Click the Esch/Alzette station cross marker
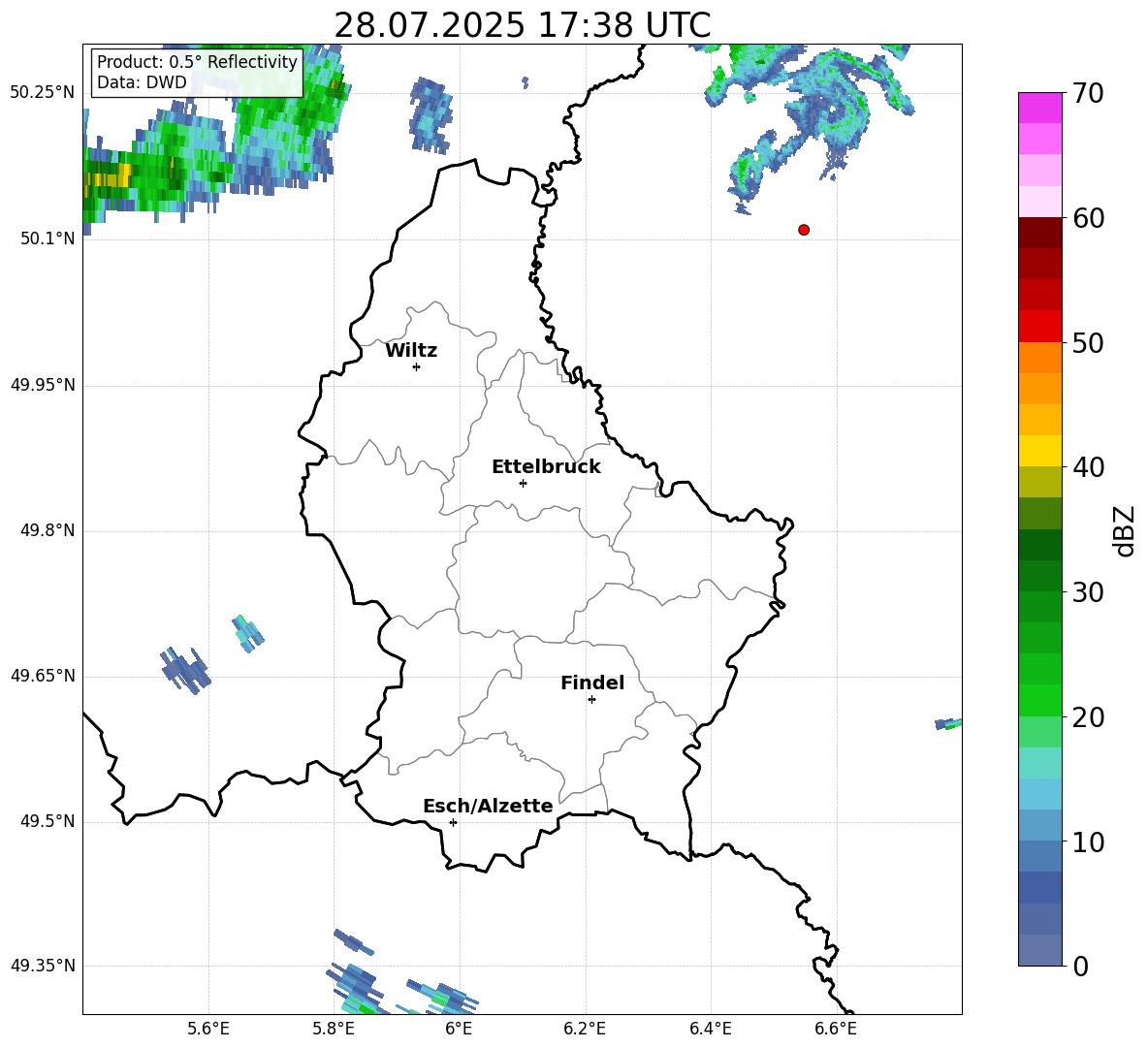 [453, 822]
